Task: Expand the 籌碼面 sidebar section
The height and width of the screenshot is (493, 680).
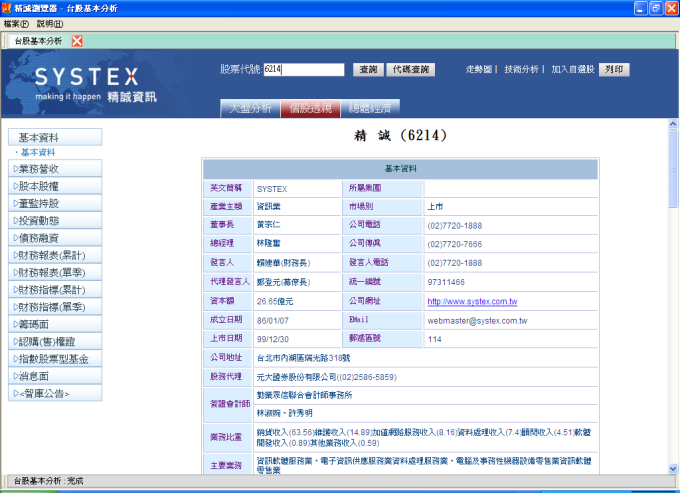Action: tap(55, 324)
